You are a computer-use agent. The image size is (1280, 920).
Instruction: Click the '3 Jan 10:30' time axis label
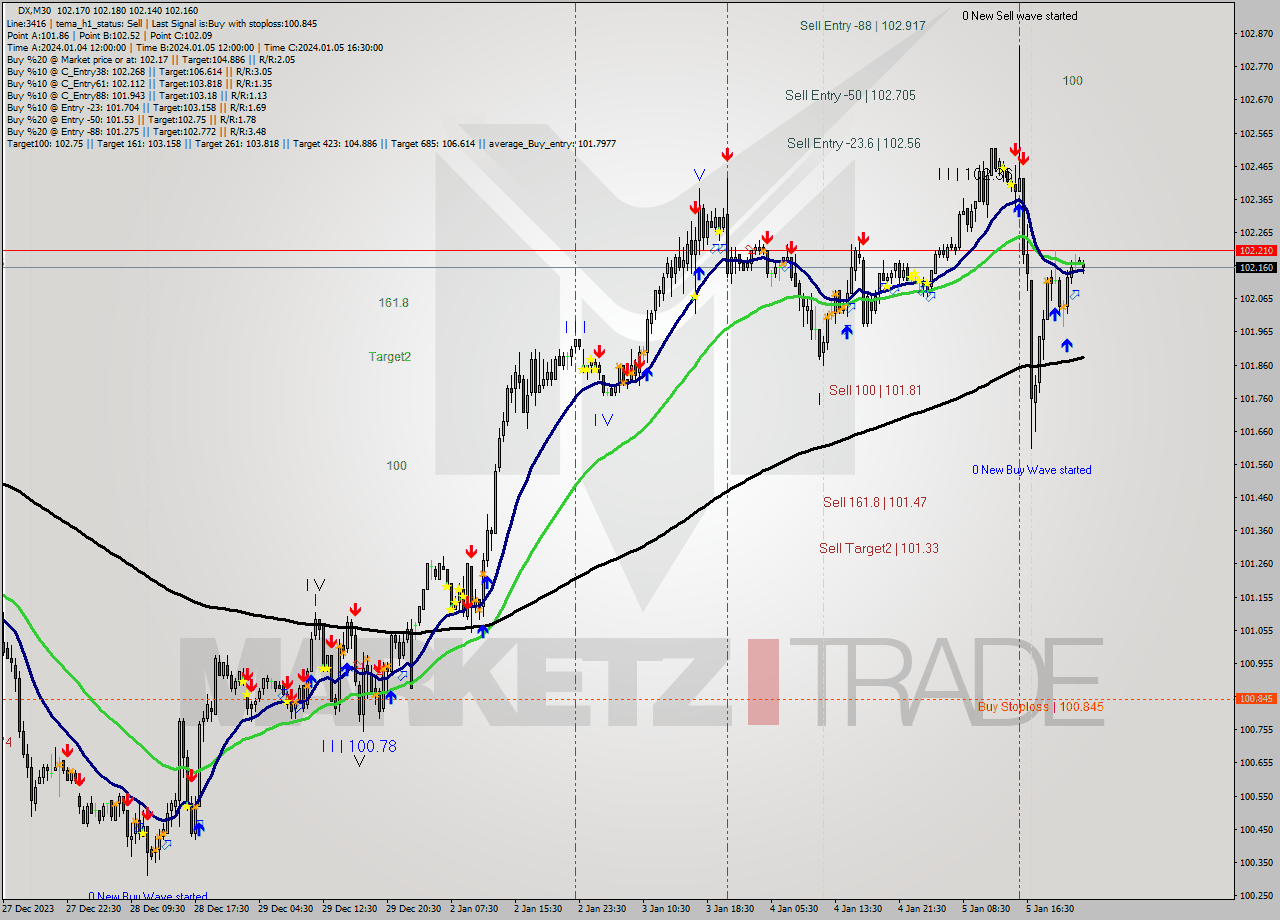pos(667,909)
